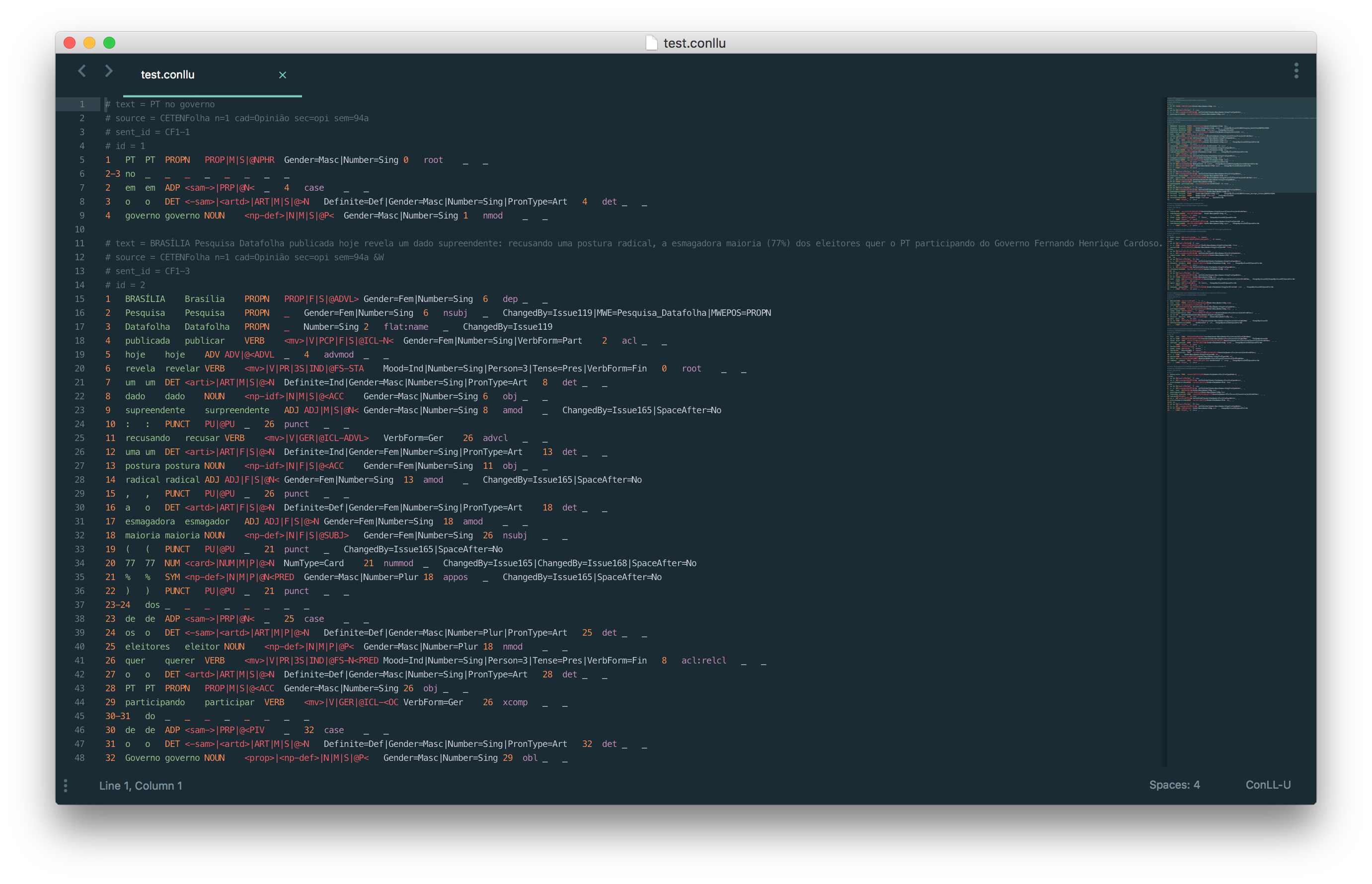Click the forward navigation arrow
Image resolution: width=1372 pixels, height=884 pixels.
(x=108, y=71)
